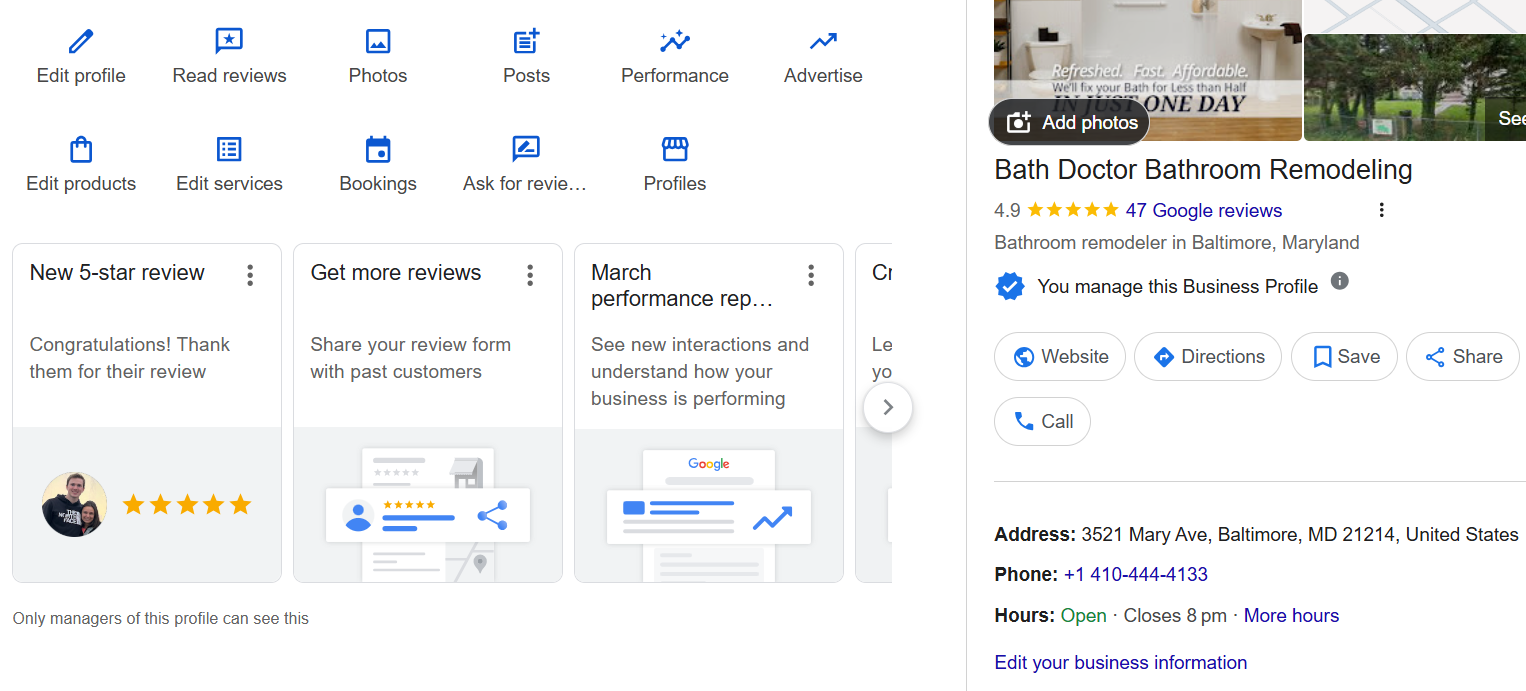Click phone number +1 410-444-4133
This screenshot has width=1526, height=691.
tap(1136, 574)
